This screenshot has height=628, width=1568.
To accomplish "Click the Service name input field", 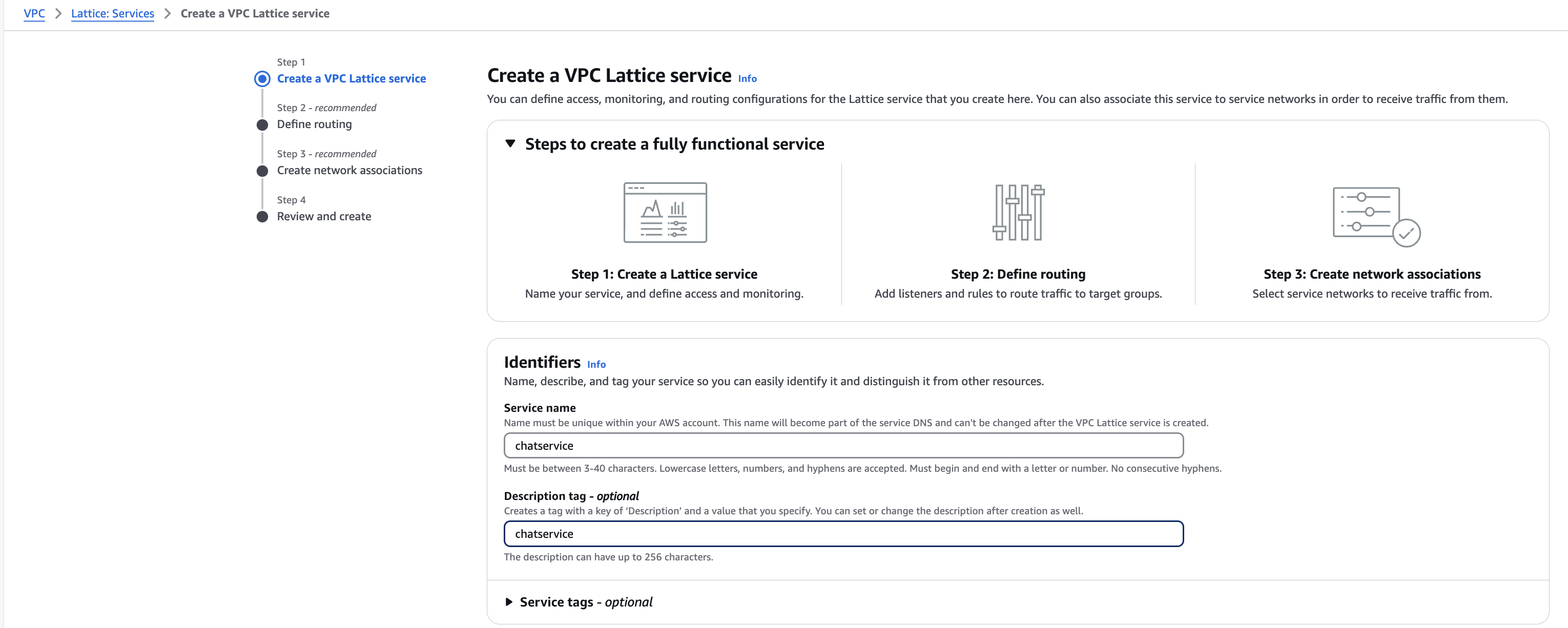I will point(843,446).
